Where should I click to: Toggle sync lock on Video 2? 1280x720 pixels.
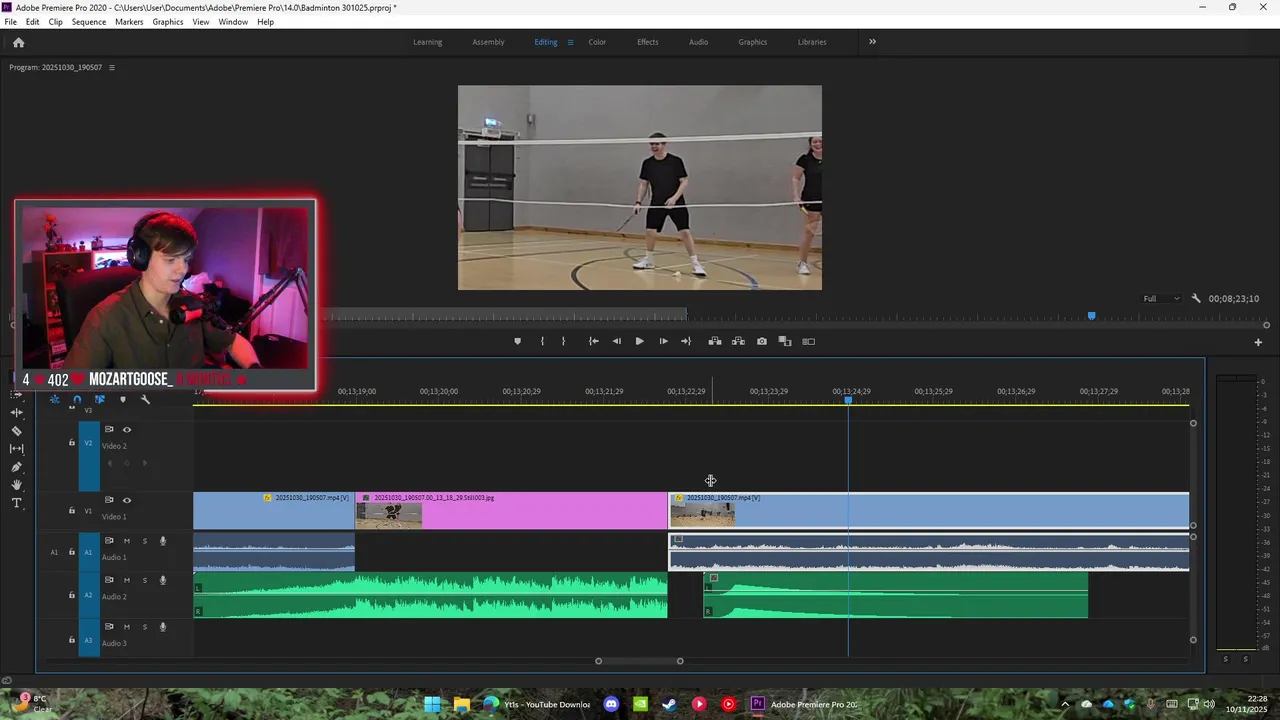coord(109,429)
